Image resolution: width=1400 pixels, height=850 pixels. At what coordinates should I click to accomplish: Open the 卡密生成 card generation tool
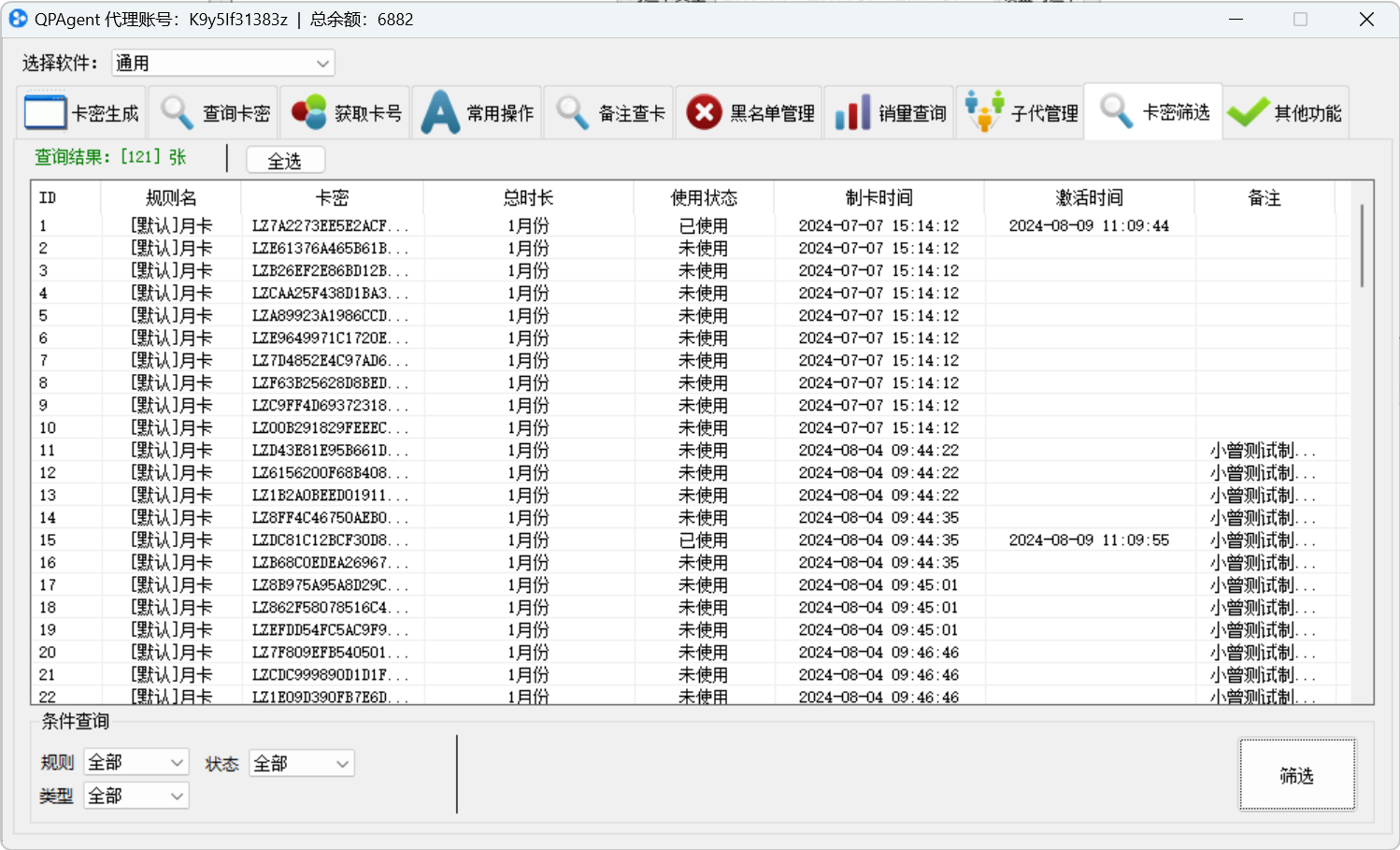pyautogui.click(x=81, y=111)
